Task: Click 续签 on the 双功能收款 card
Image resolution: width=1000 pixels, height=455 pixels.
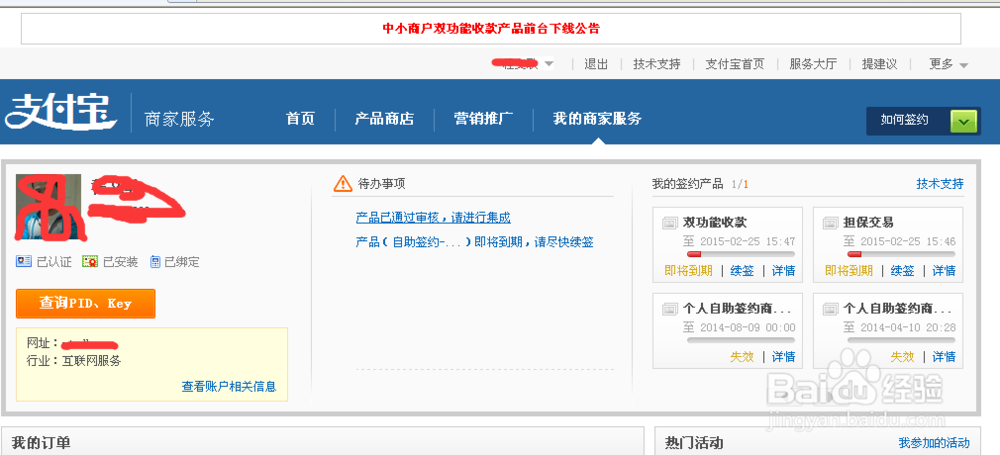Action: click(x=742, y=271)
